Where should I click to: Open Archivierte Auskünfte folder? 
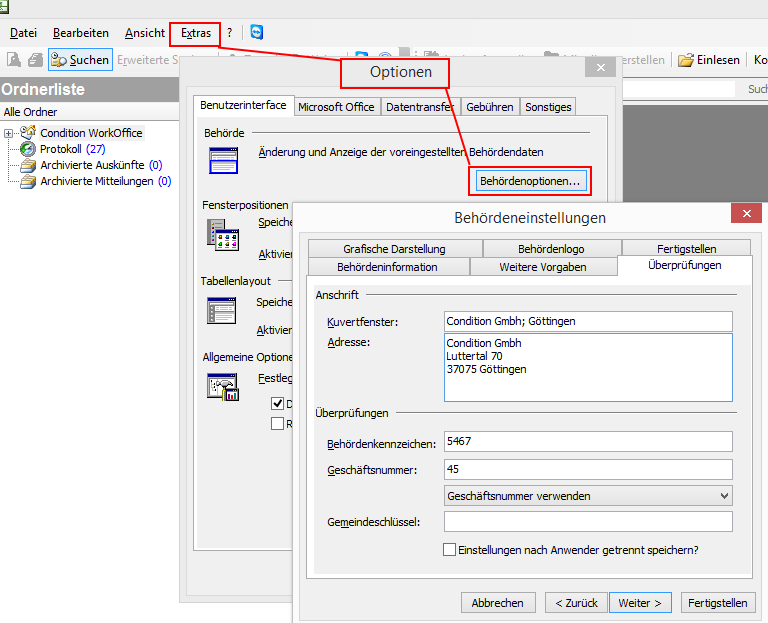(93, 165)
